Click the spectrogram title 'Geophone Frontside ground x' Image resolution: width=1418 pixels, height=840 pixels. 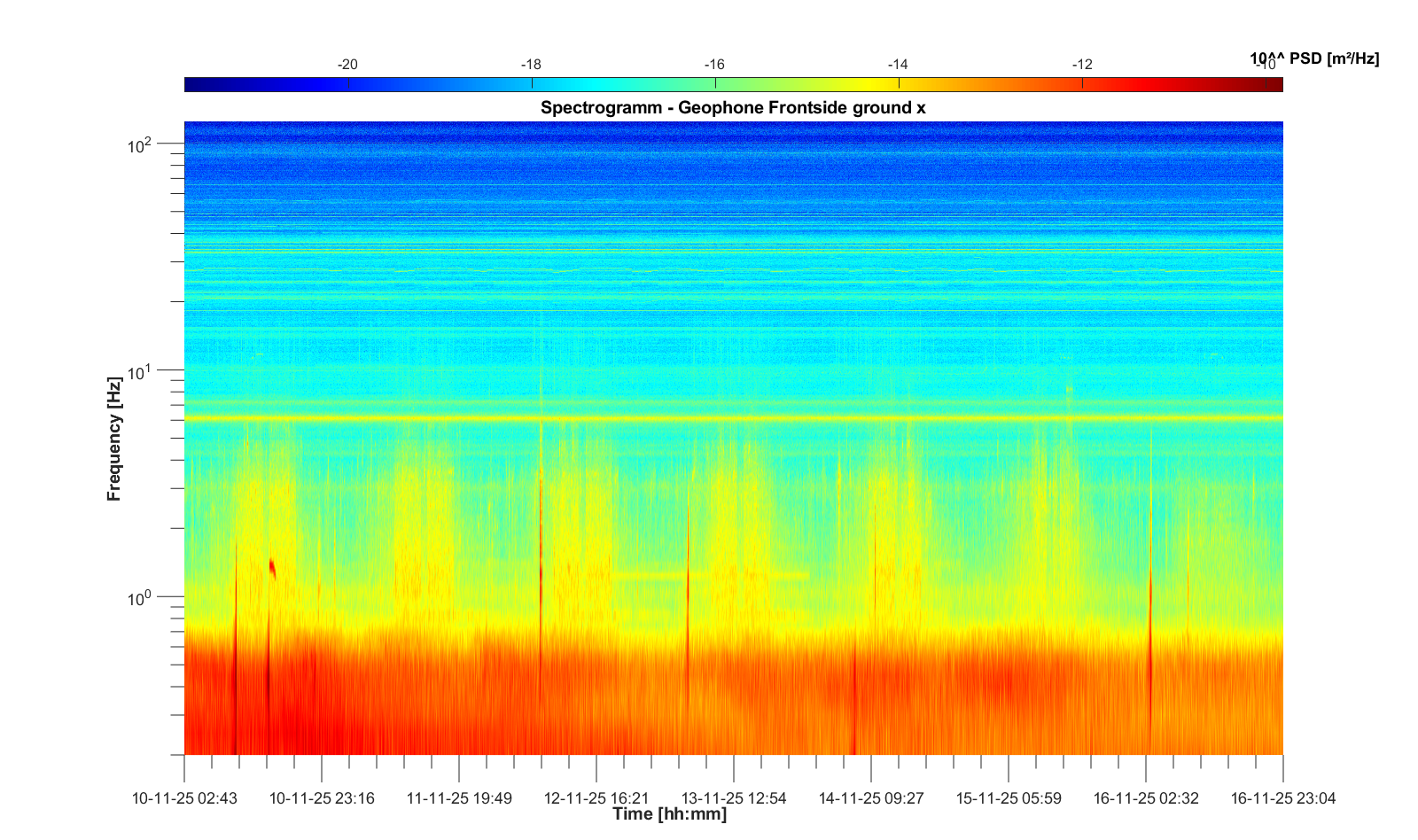click(x=733, y=108)
